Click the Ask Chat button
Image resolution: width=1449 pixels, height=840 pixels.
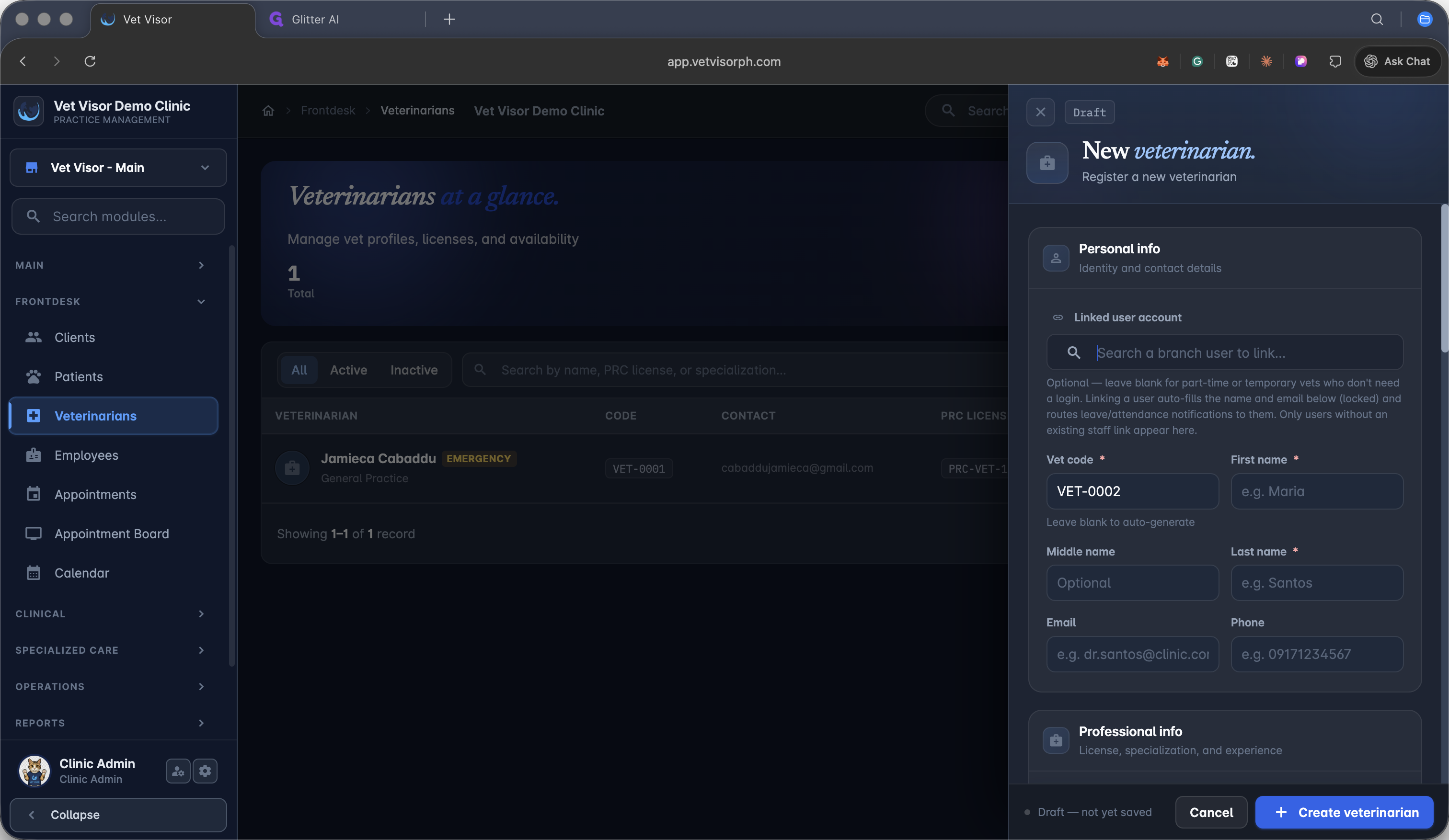pyautogui.click(x=1397, y=61)
